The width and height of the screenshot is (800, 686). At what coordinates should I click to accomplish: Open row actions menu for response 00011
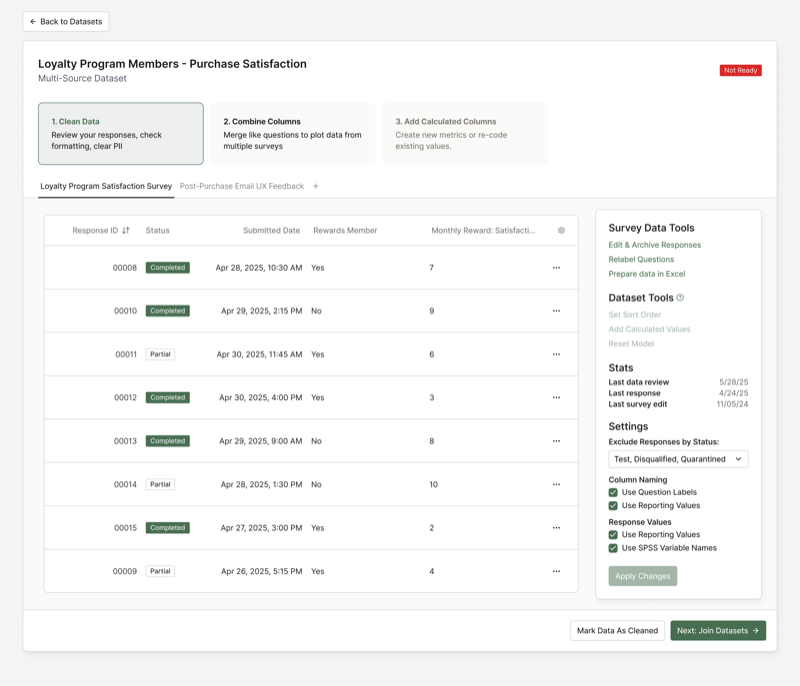[556, 354]
